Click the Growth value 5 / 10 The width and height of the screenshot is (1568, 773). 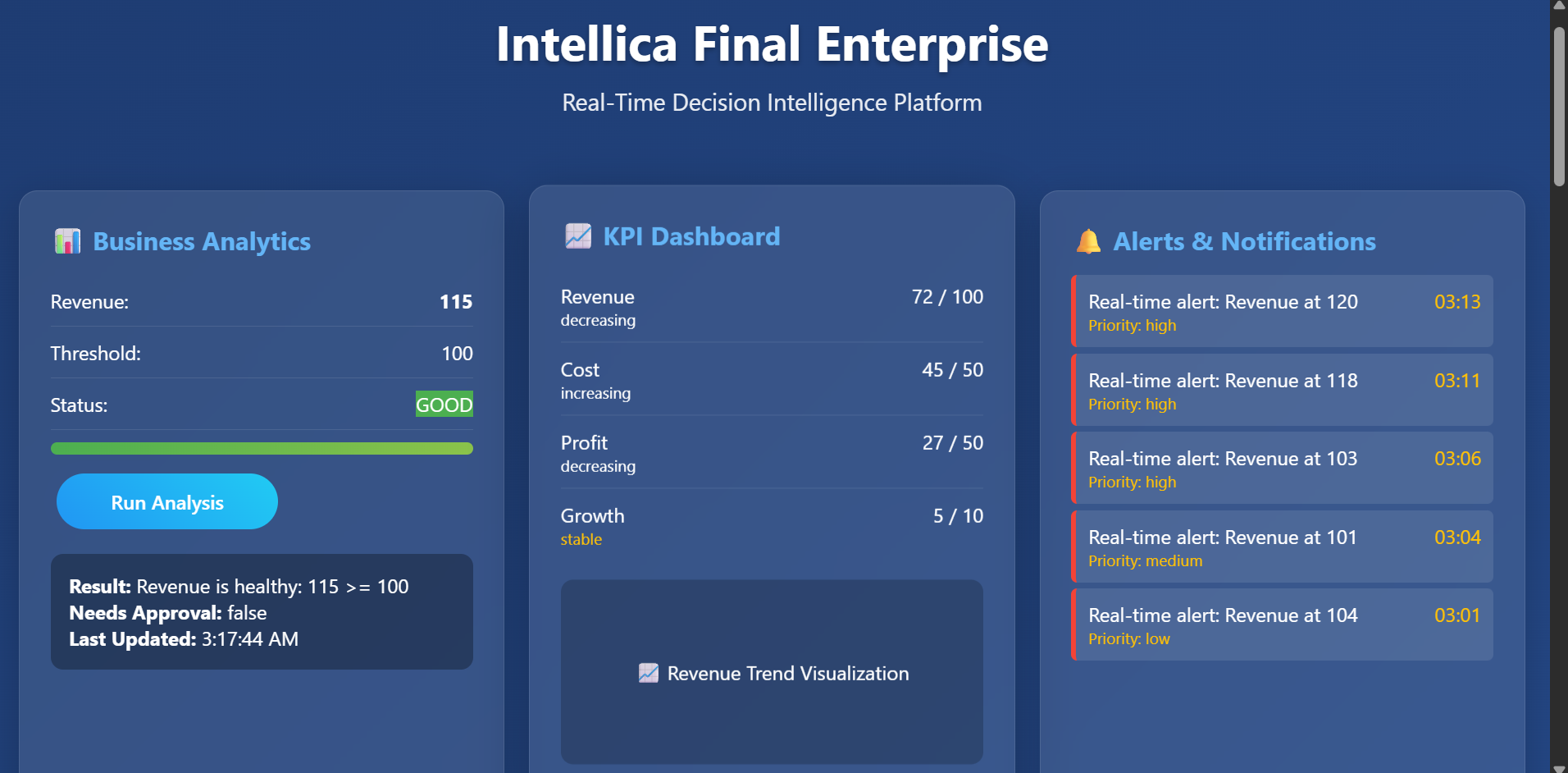[x=958, y=516]
